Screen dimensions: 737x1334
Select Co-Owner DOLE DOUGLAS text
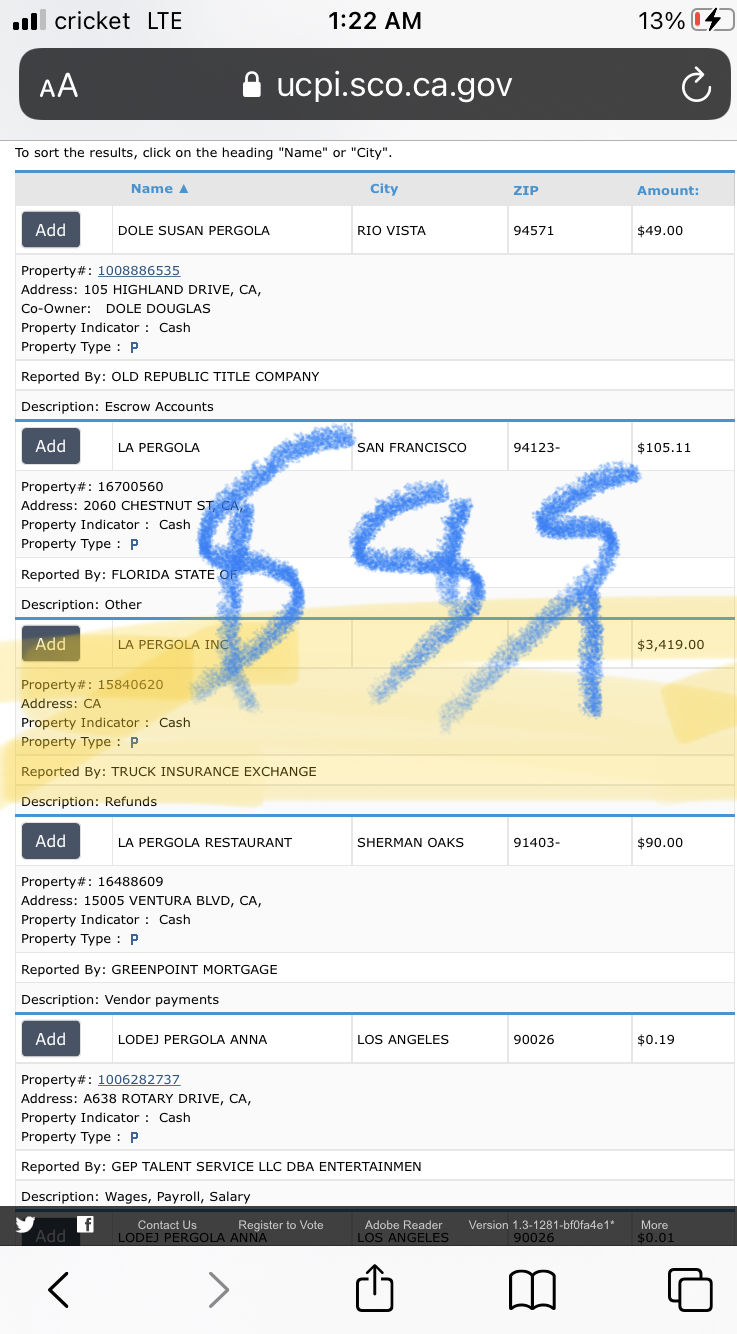pos(116,309)
